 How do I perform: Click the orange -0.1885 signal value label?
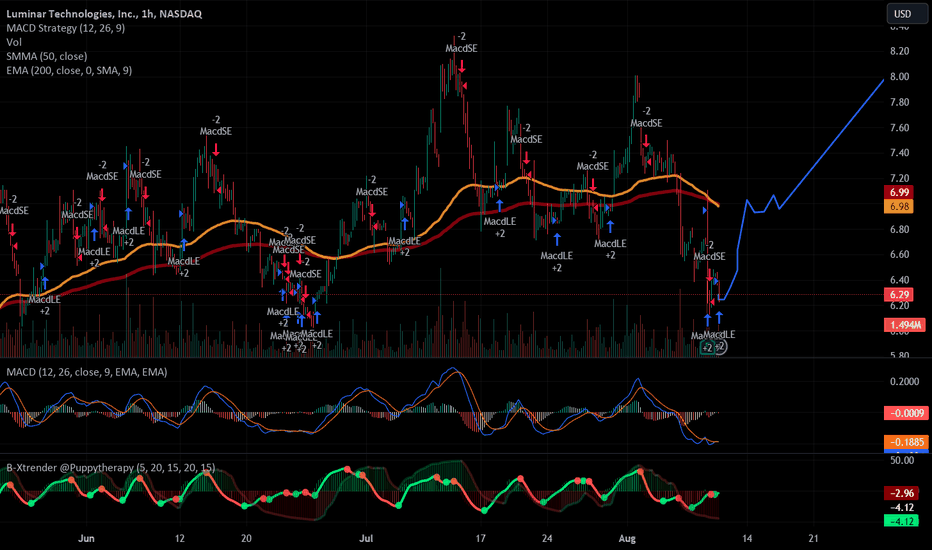(906, 442)
